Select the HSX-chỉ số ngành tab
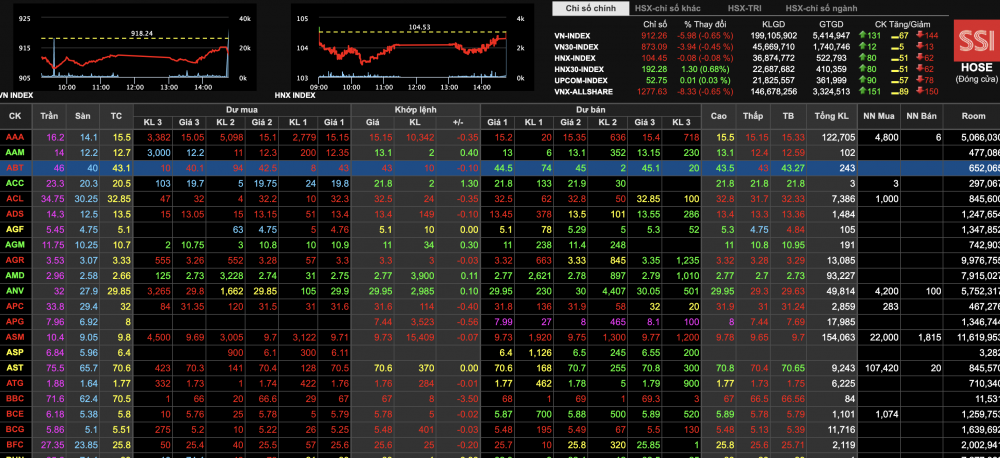Image resolution: width=1000 pixels, height=458 pixels. [823, 8]
